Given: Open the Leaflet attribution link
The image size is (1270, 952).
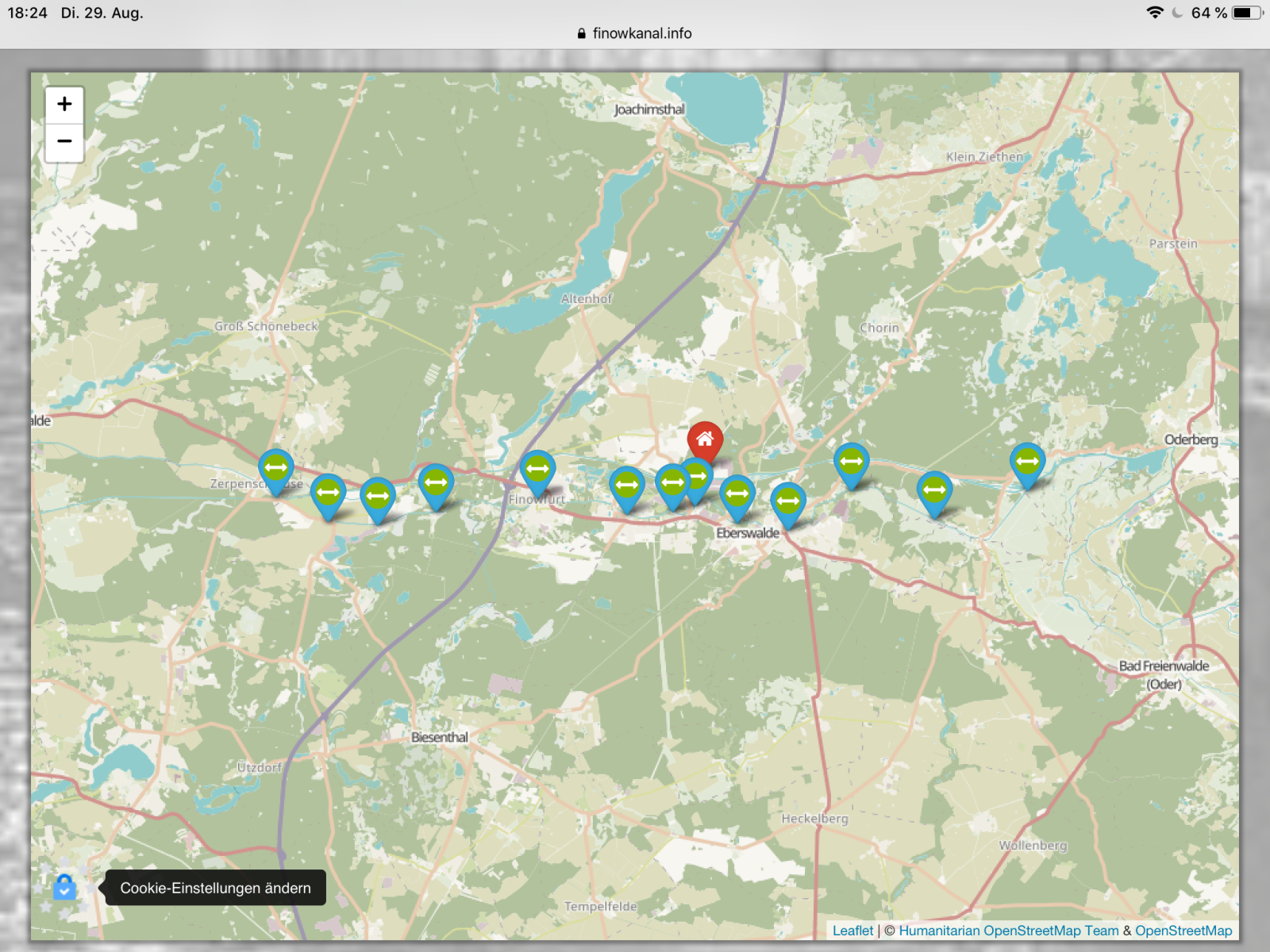Looking at the screenshot, I should point(852,931).
